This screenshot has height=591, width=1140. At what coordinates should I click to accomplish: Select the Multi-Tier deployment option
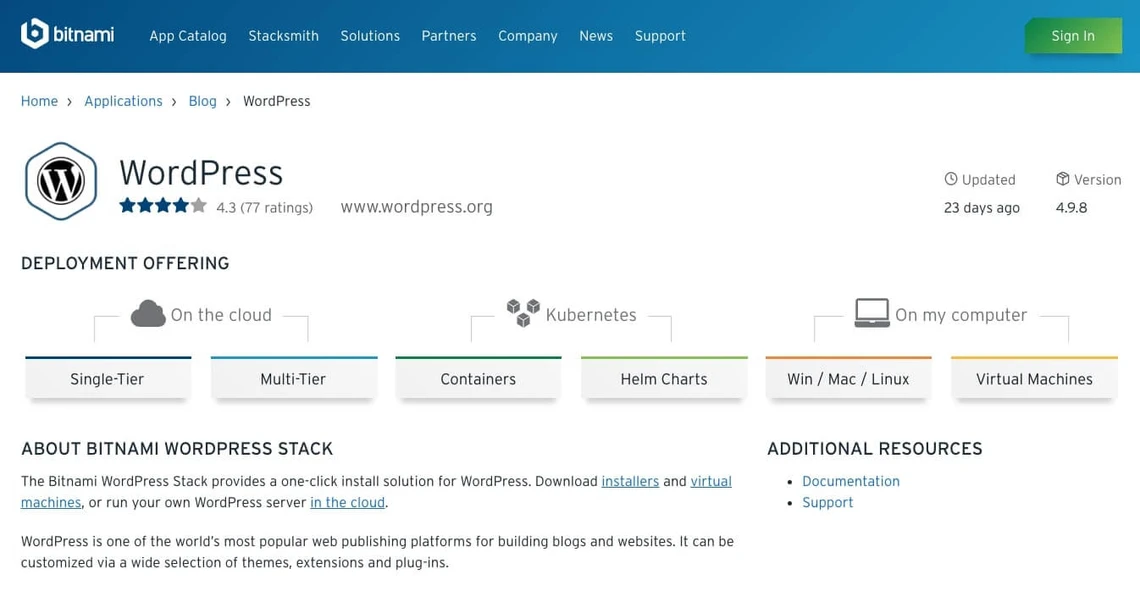[293, 379]
